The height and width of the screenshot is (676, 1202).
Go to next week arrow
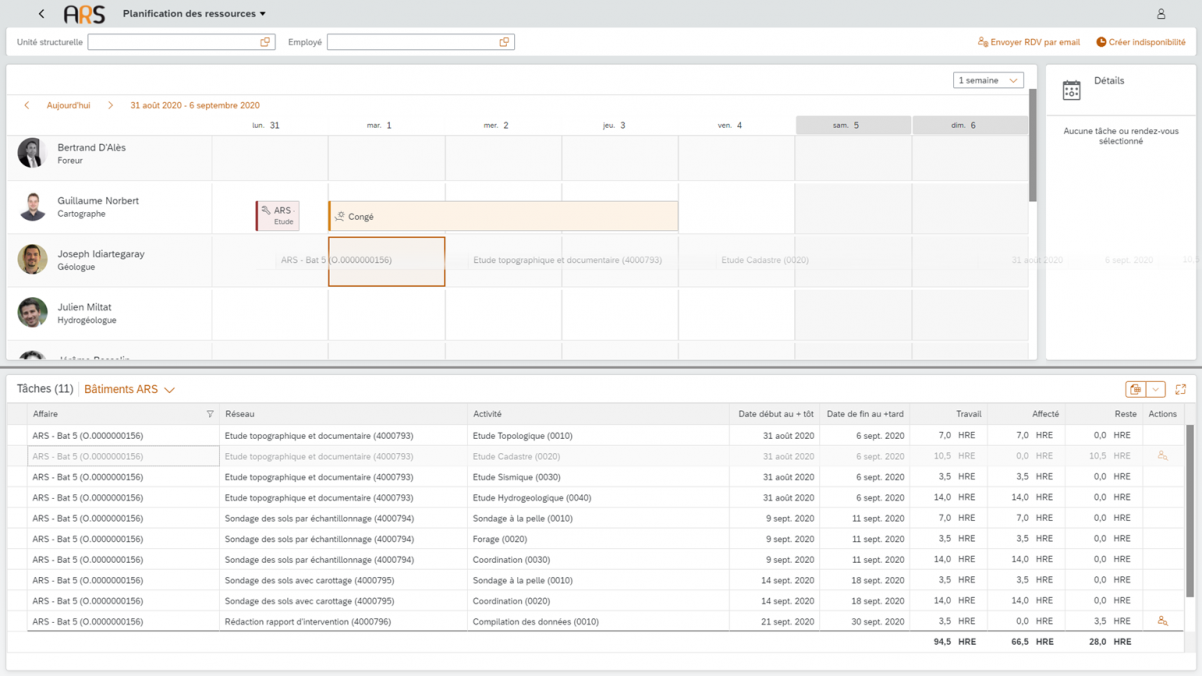click(110, 105)
